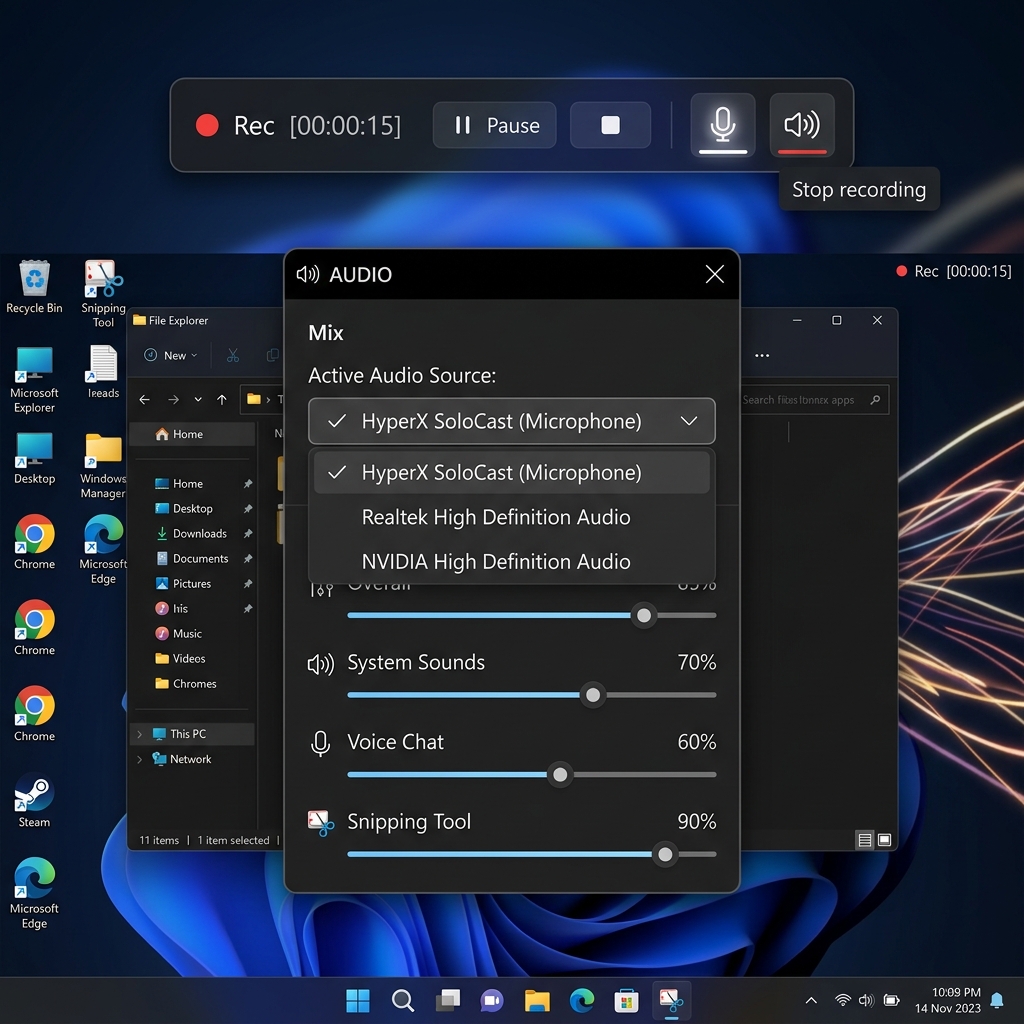Viewport: 1024px width, 1024px height.
Task: Switch File Explorer to large thumbnails view
Action: [x=884, y=840]
